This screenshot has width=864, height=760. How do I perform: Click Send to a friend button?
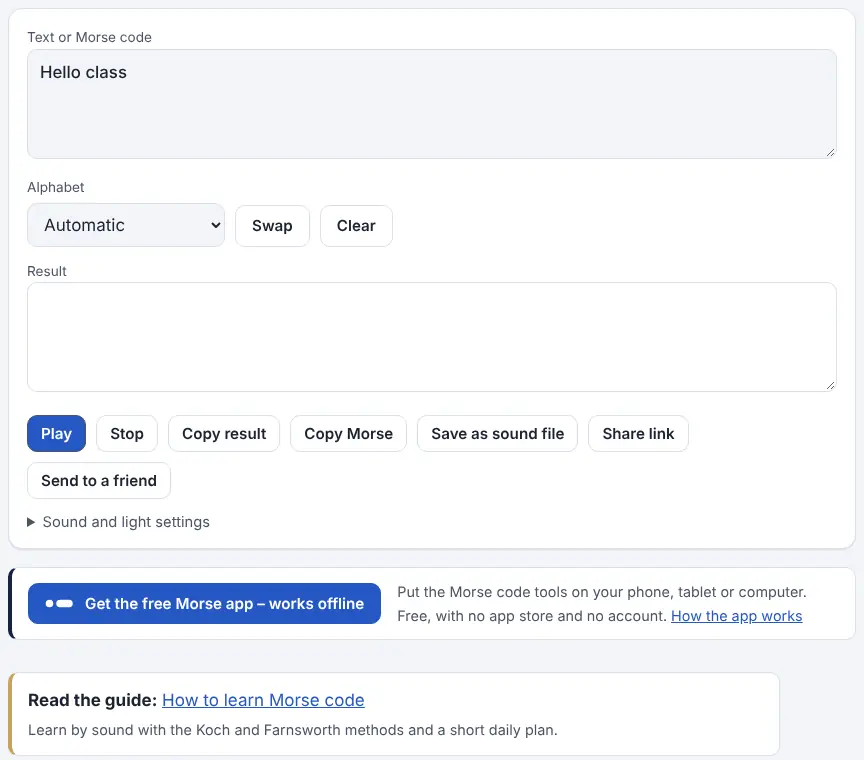click(x=99, y=481)
